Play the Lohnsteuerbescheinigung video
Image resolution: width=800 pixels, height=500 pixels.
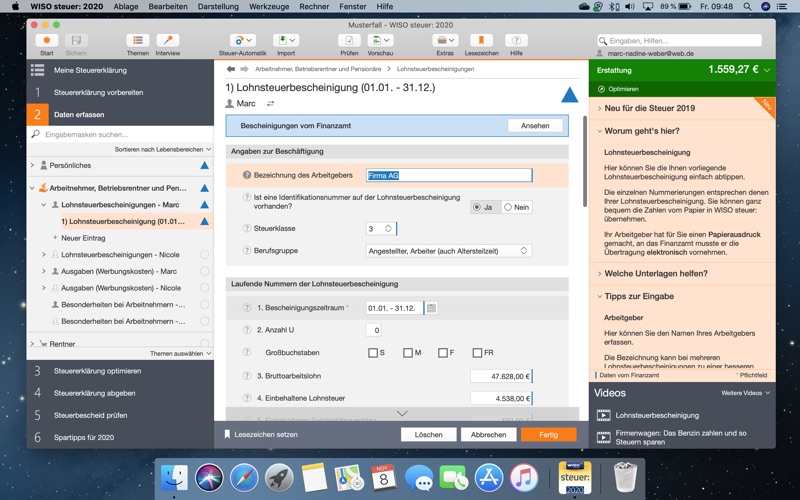[x=604, y=415]
